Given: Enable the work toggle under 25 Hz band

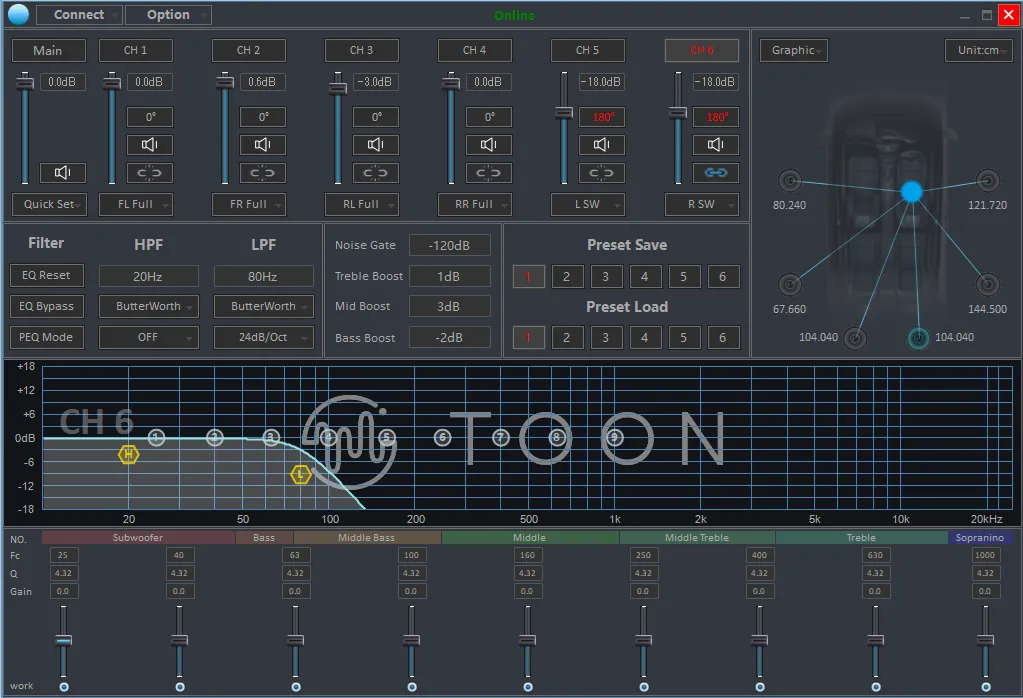Looking at the screenshot, I should coord(64,687).
